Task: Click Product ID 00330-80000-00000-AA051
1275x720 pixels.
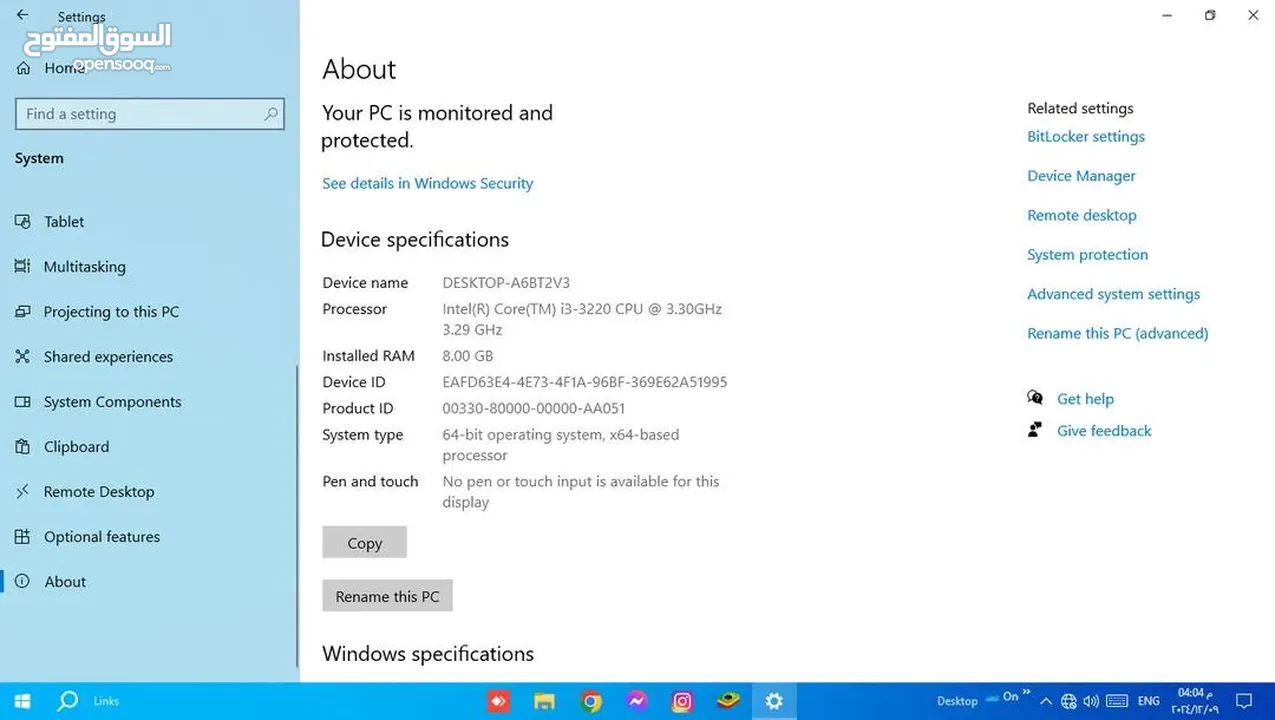Action: click(533, 408)
